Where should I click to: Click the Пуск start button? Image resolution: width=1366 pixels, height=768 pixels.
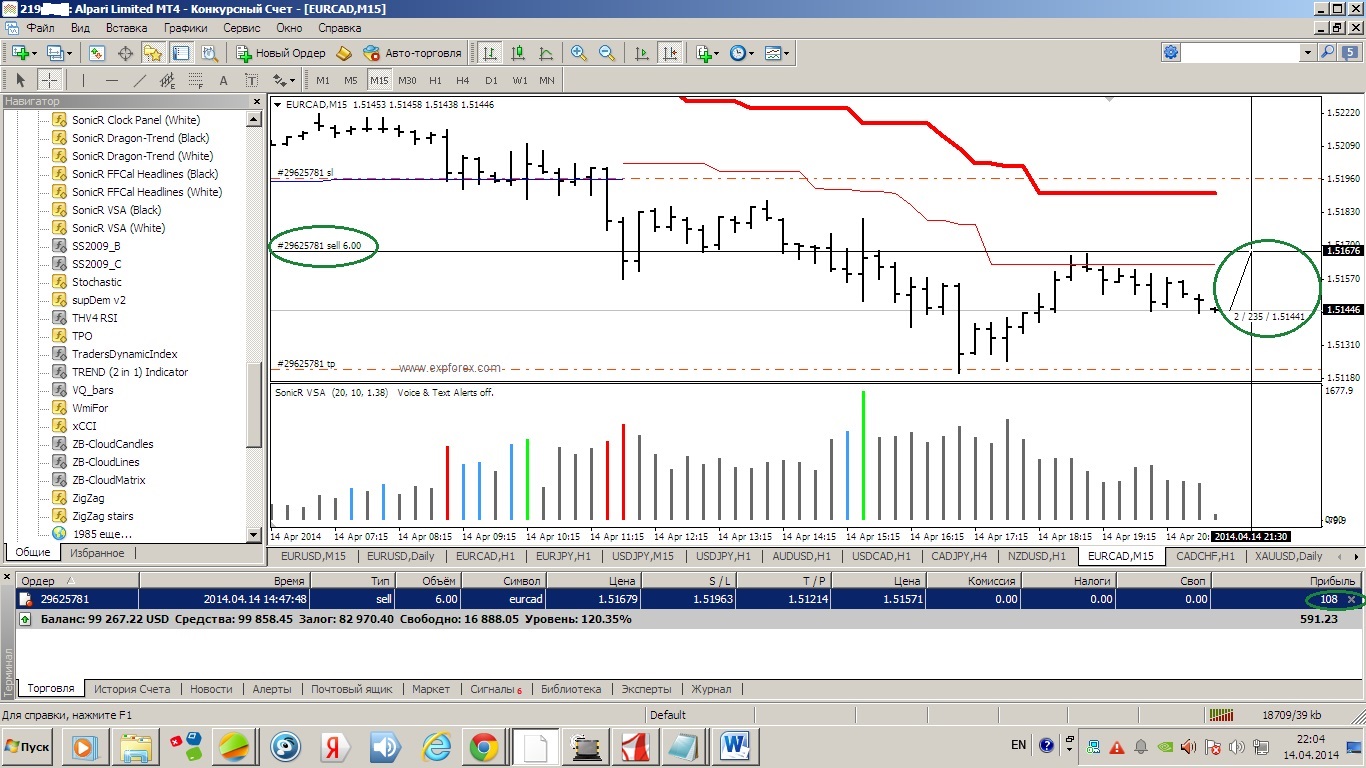click(27, 747)
